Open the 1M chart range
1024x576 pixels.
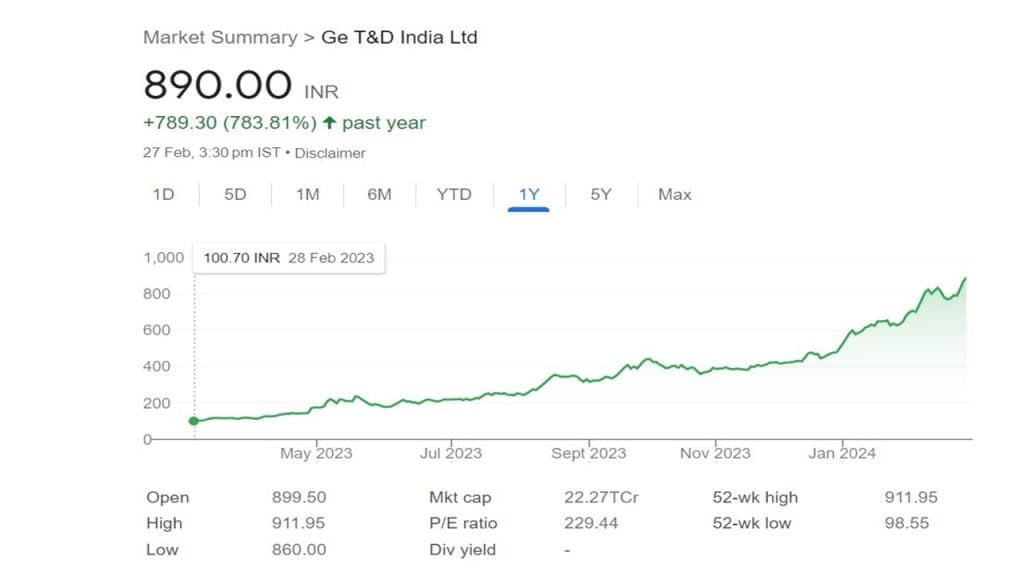[307, 194]
